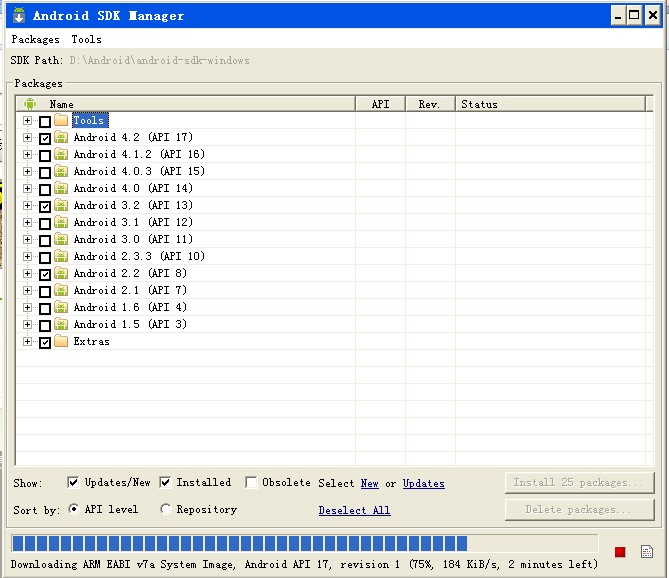Image resolution: width=669 pixels, height=578 pixels.
Task: Select the Android 3.1 (API 12) row label
Action: (133, 222)
